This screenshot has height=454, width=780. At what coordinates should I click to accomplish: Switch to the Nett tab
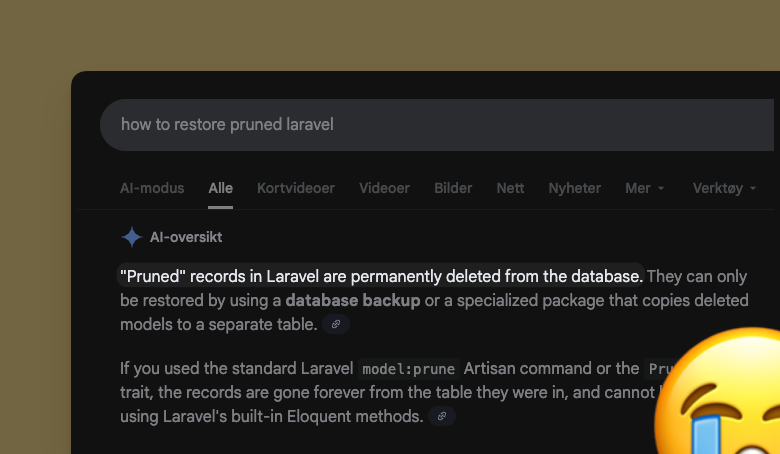point(510,188)
